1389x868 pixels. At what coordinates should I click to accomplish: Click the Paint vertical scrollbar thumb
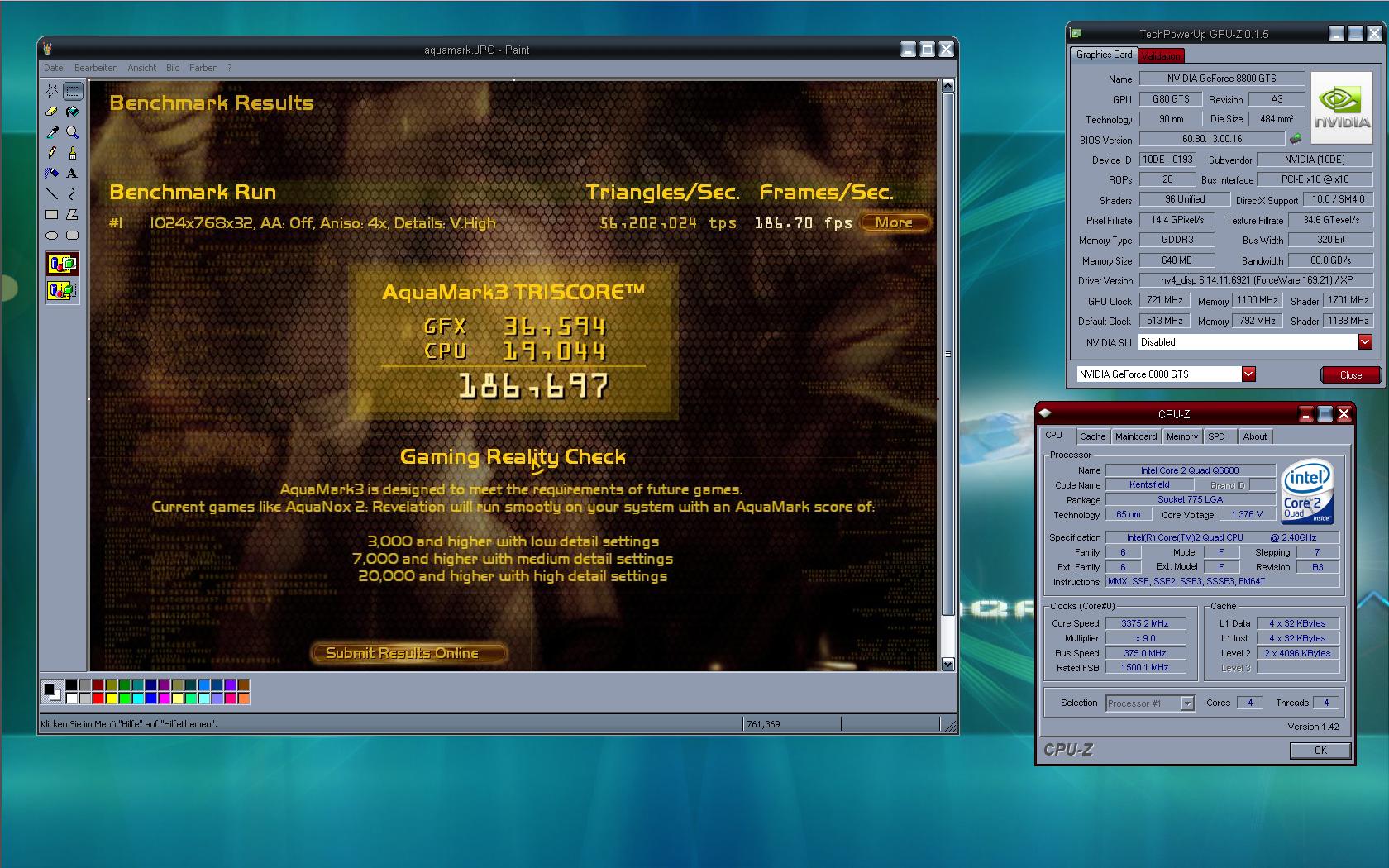click(x=947, y=355)
